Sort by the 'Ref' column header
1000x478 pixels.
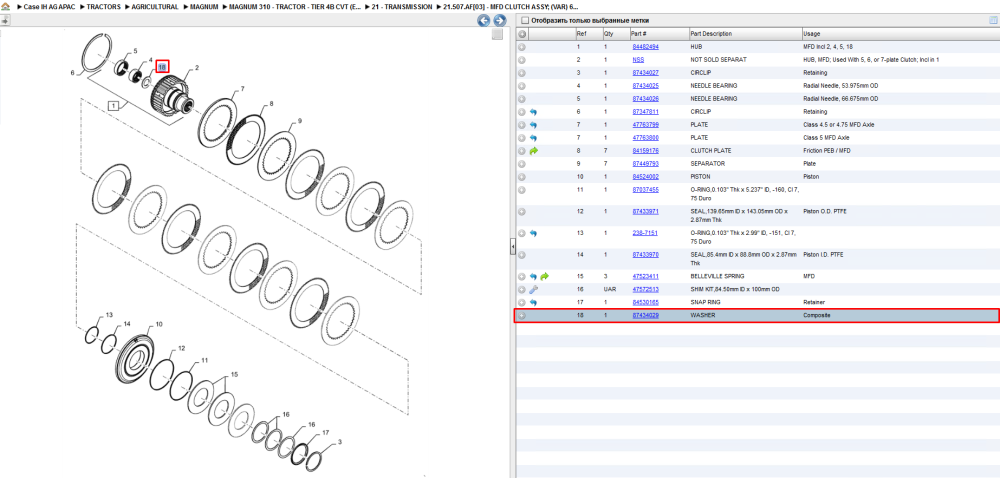pos(581,34)
